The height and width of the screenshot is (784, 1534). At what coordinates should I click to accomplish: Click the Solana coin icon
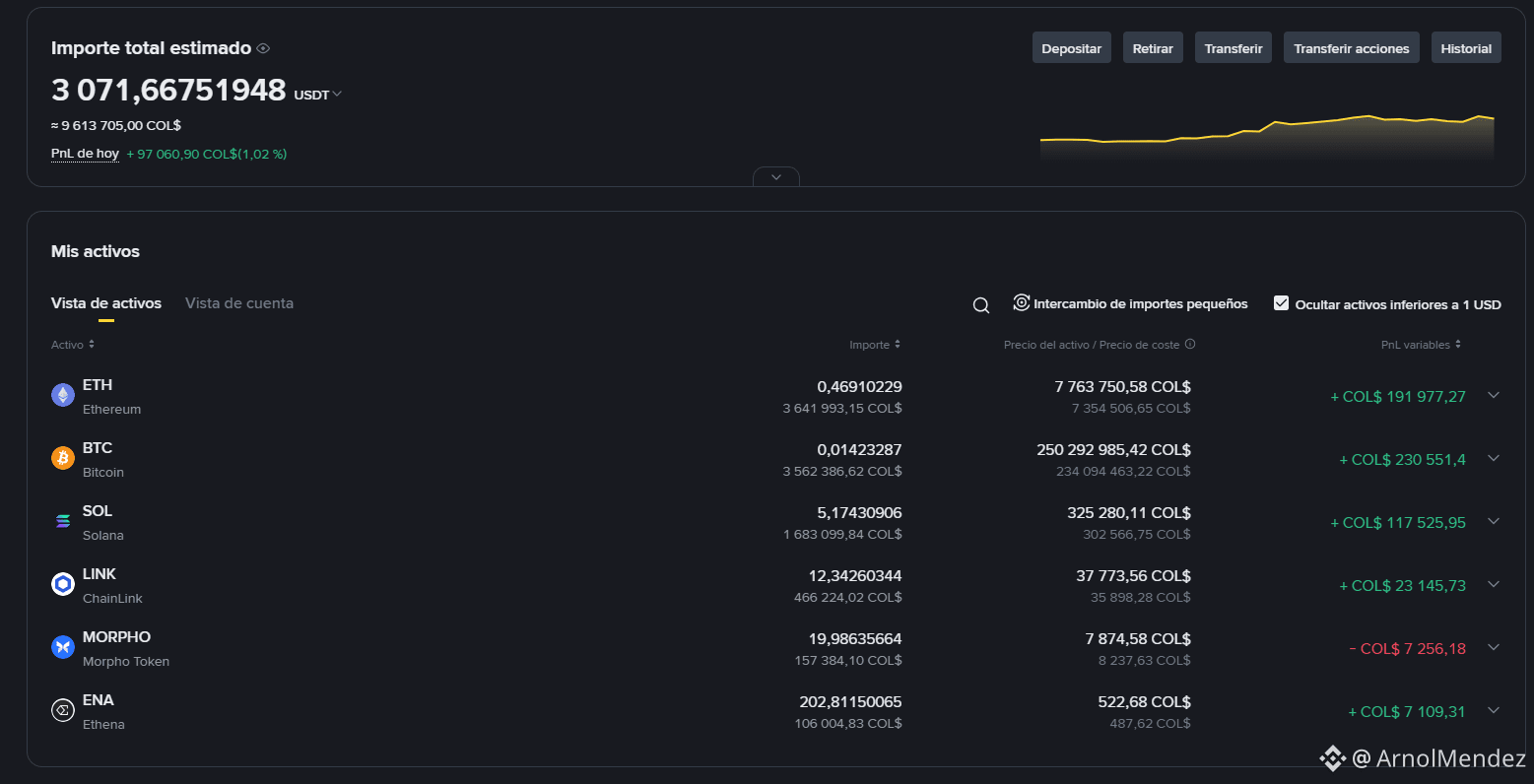[x=63, y=521]
